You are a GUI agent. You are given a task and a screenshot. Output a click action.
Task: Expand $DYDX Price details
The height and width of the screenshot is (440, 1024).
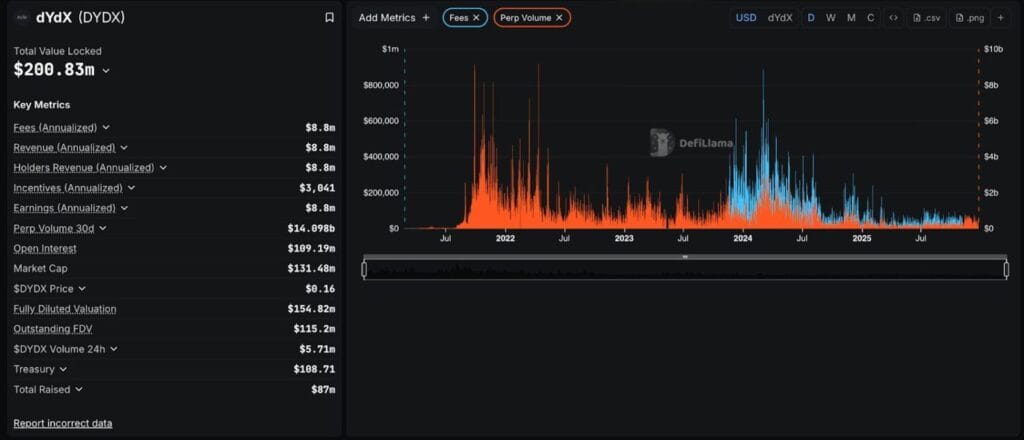pos(82,289)
